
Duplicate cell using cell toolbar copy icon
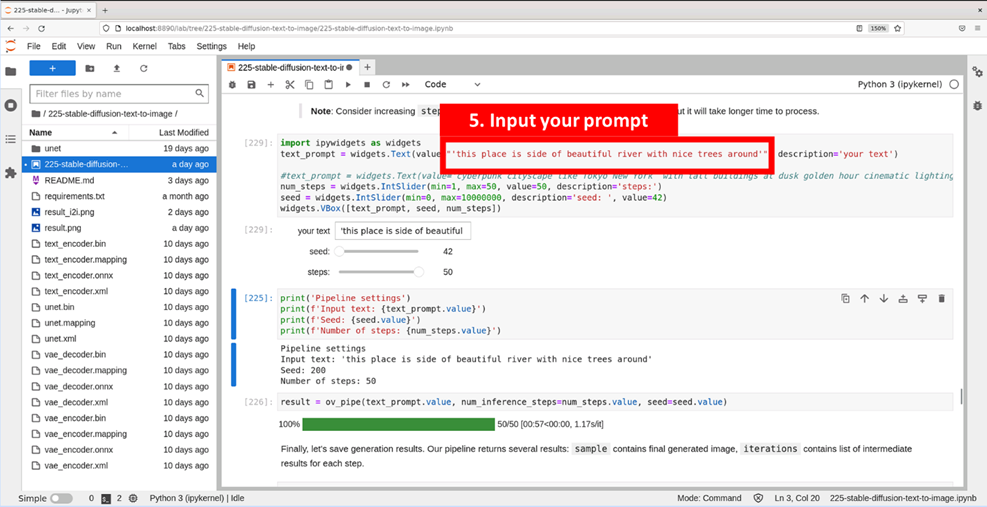click(845, 299)
